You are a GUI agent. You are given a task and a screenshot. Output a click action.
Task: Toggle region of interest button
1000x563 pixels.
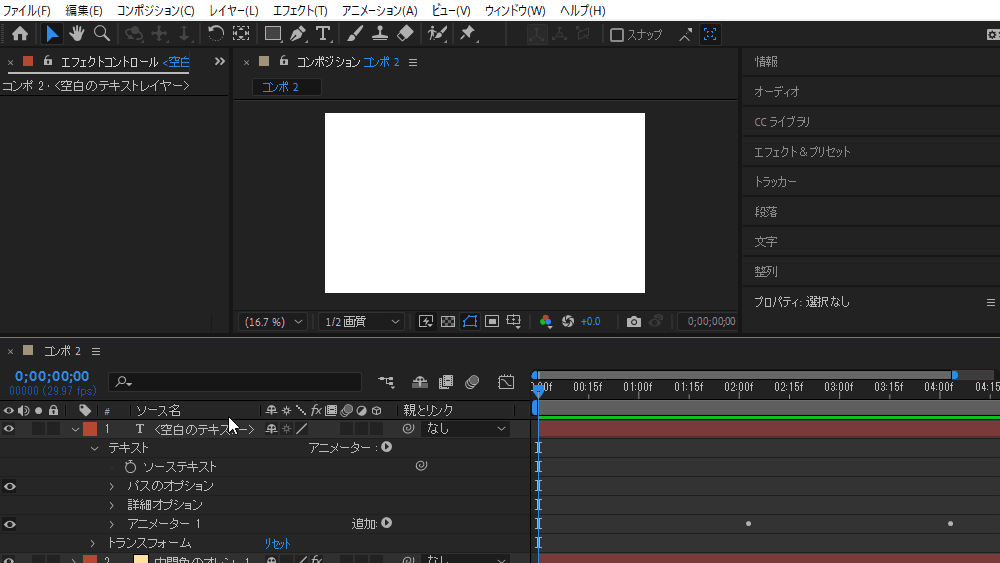[492, 321]
